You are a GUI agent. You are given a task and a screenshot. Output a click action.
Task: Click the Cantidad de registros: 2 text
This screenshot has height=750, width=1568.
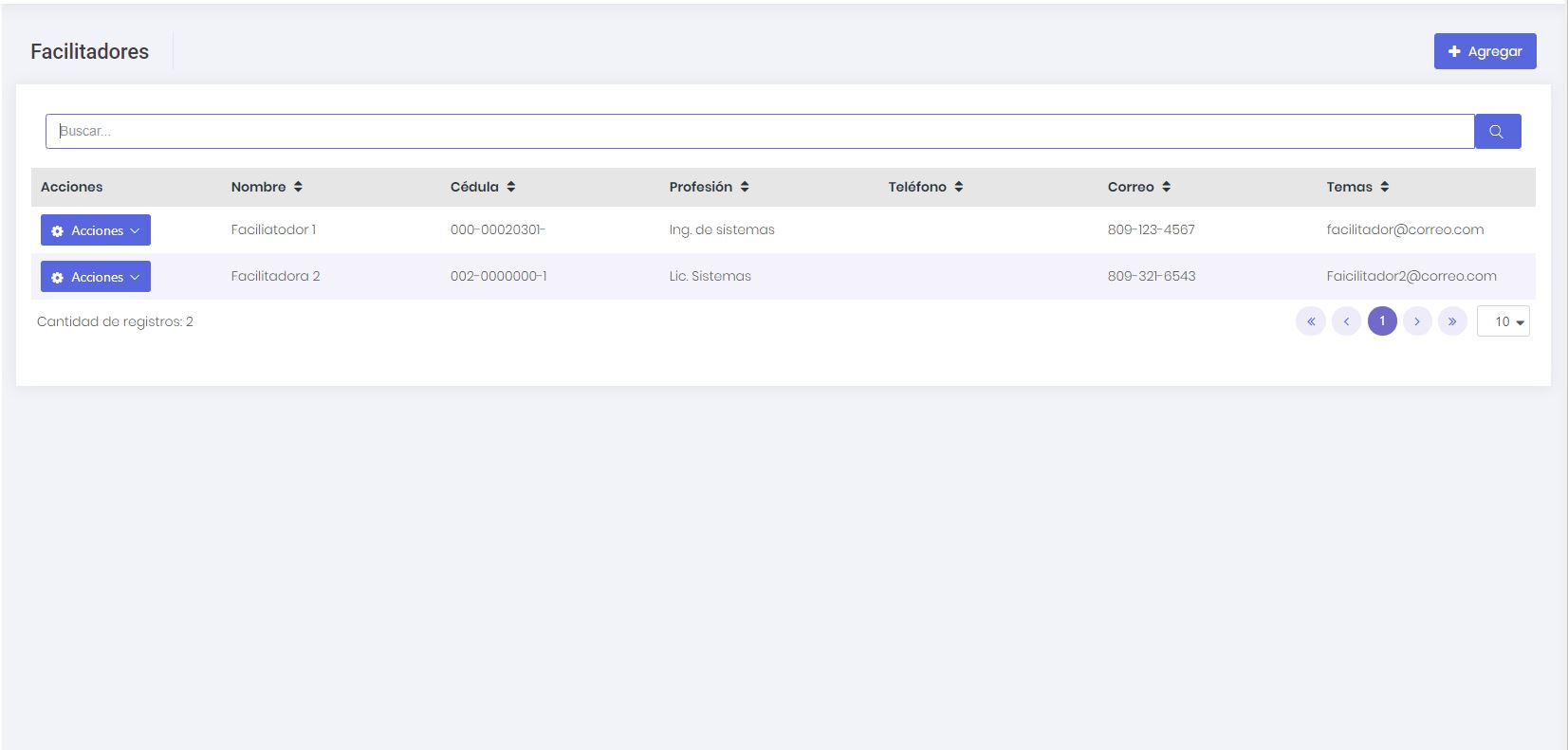click(115, 321)
